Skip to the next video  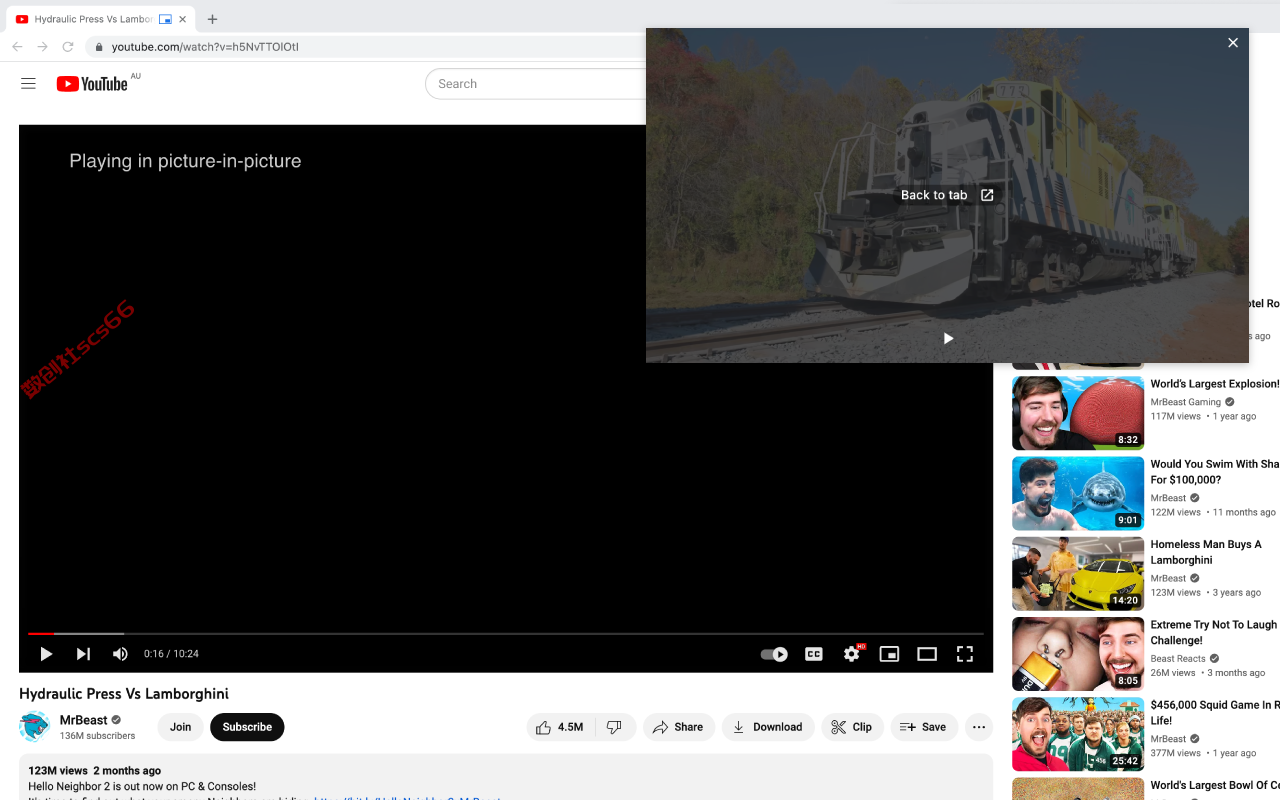tap(83, 654)
